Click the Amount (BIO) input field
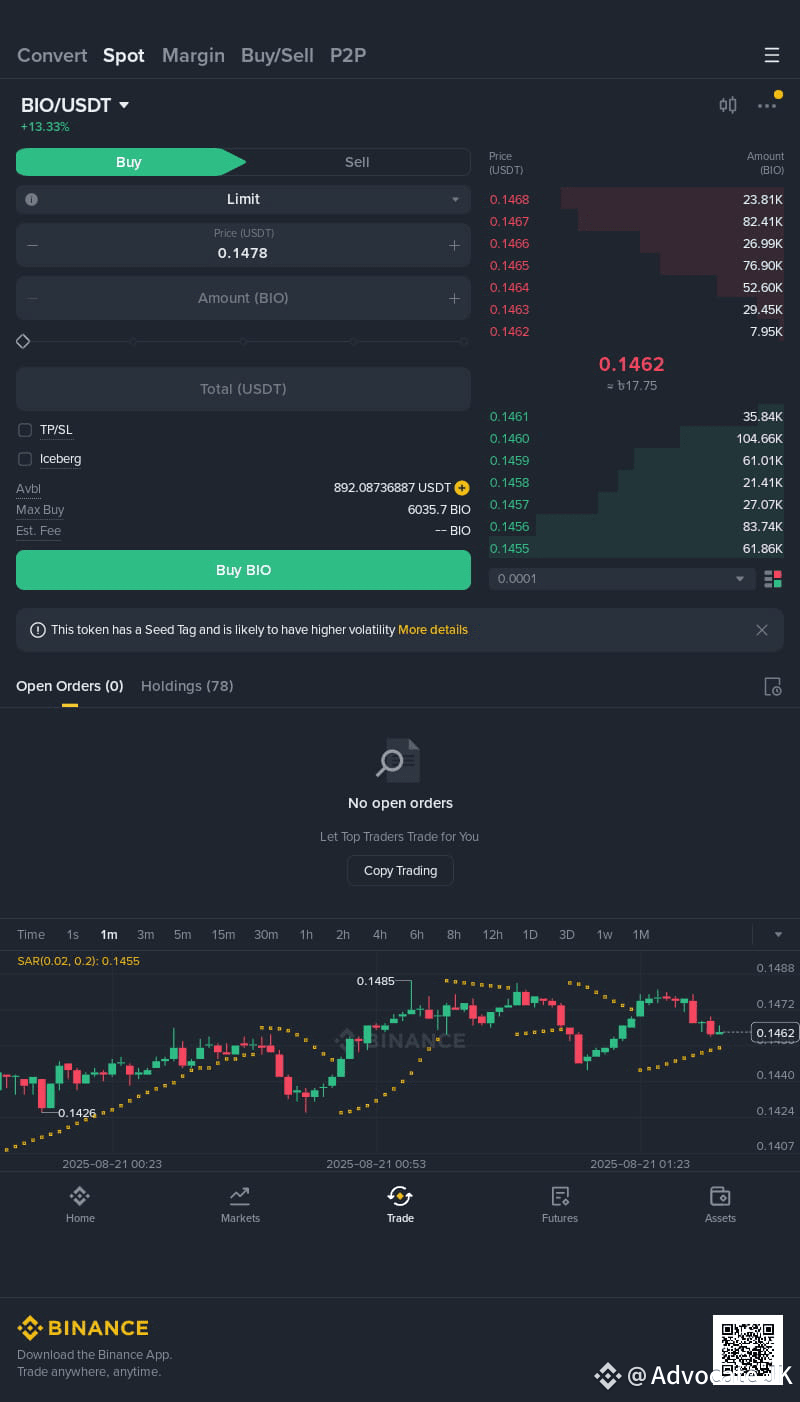This screenshot has width=800, height=1402. 243,298
